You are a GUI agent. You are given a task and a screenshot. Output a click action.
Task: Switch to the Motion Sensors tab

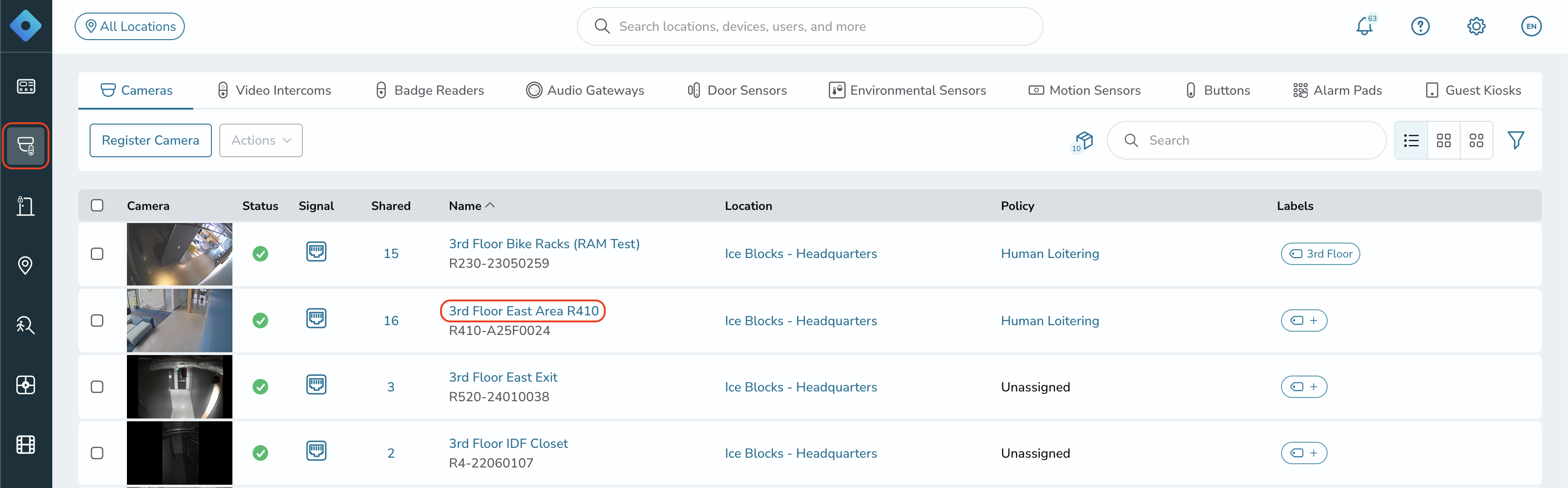(1085, 90)
